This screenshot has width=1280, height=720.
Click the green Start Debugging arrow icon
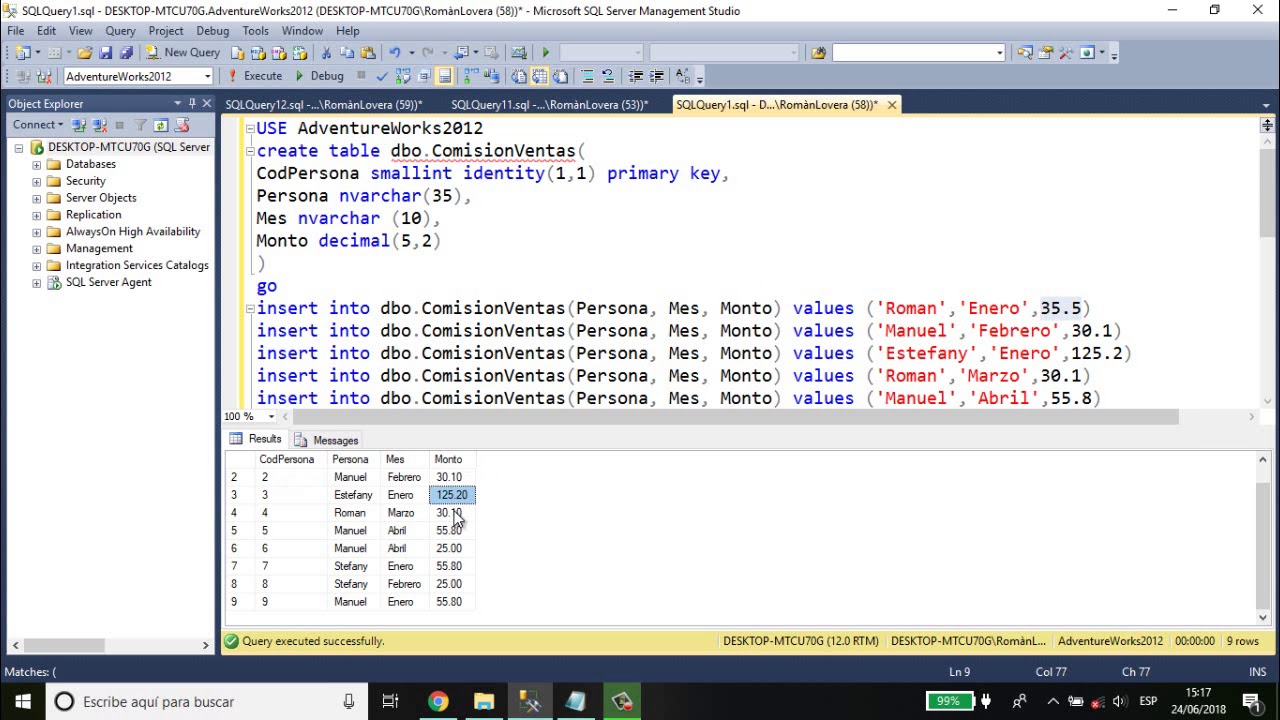click(545, 52)
